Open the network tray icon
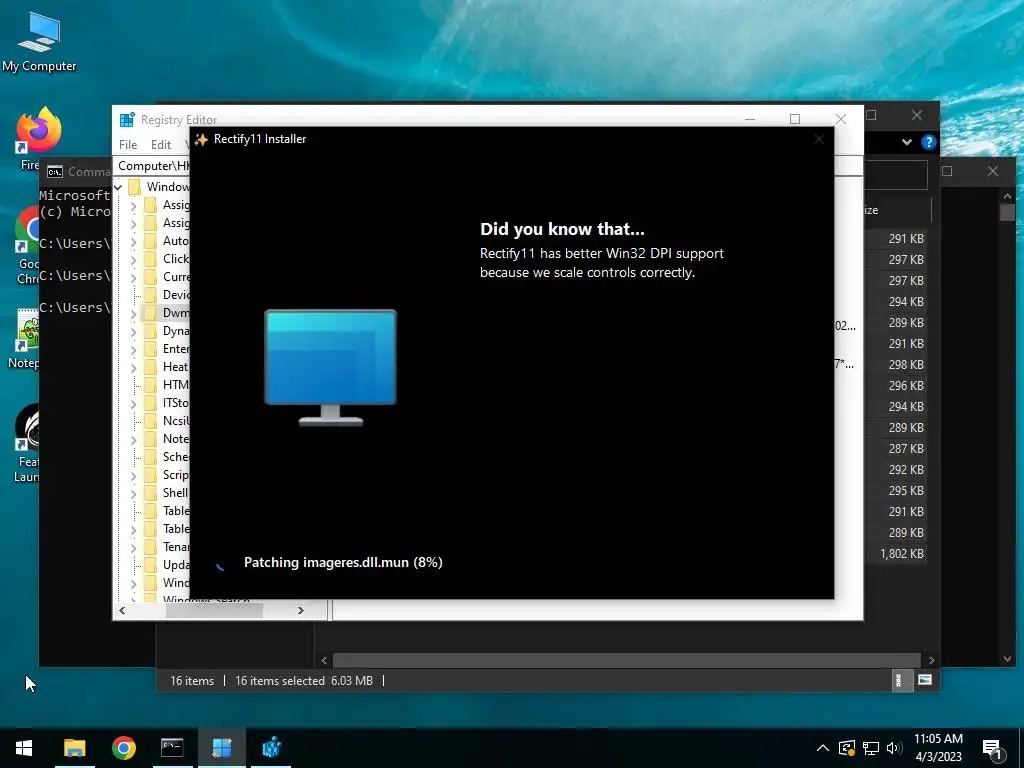Viewport: 1024px width, 768px height. coord(871,748)
